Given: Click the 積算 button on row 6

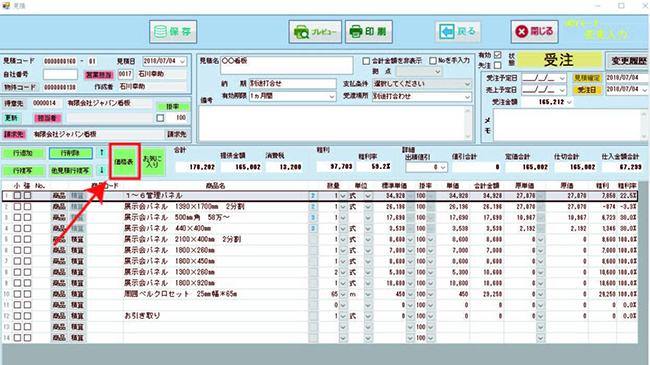Looking at the screenshot, I should (77, 251).
